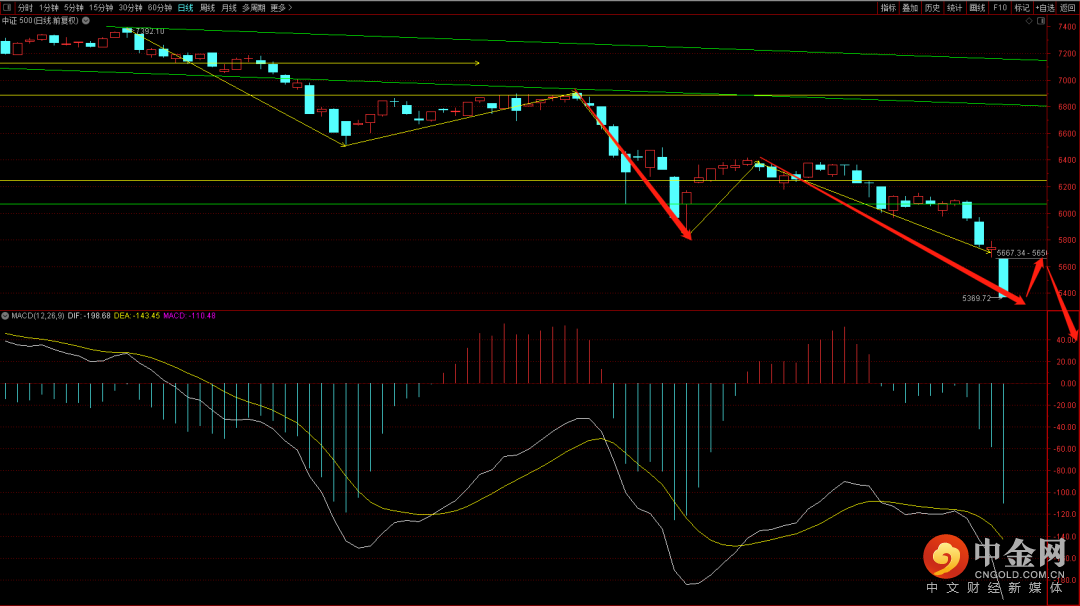1080x606 pixels.
Task: Open F10 company info
Action: tap(1000, 7)
